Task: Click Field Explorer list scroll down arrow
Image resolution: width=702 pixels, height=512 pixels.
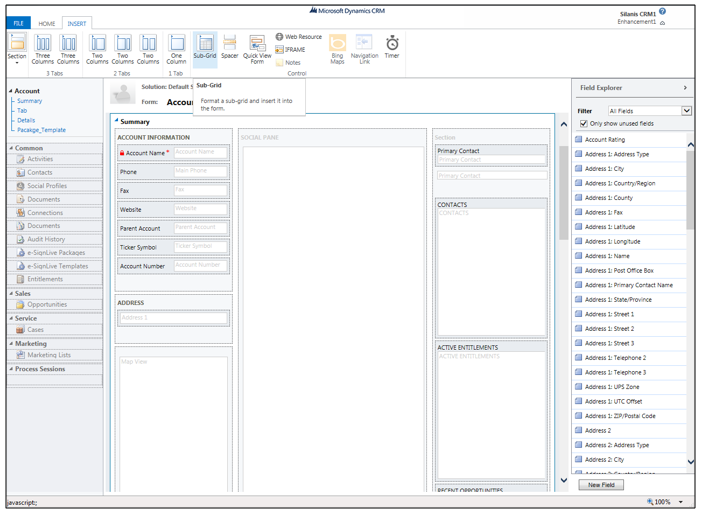Action: pos(690,461)
